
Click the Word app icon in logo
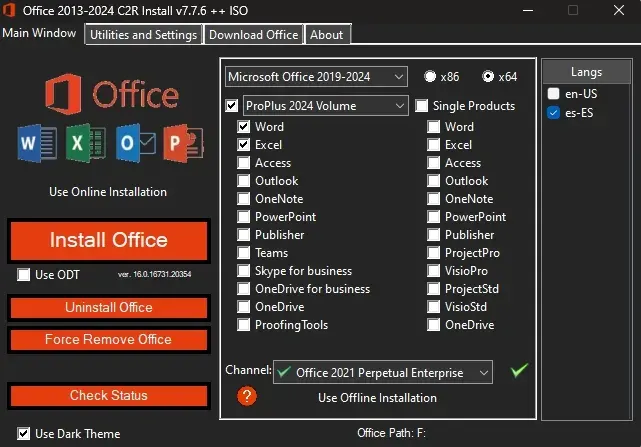pyautogui.click(x=37, y=143)
